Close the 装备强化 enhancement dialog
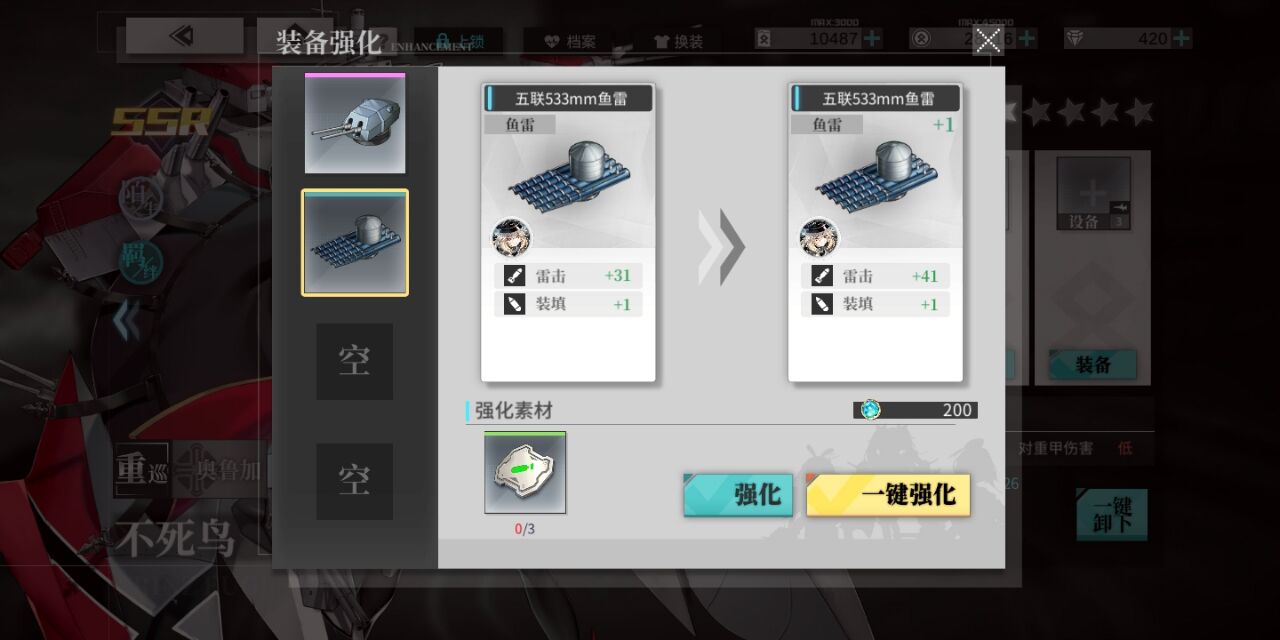This screenshot has width=1280, height=640. pos(988,40)
